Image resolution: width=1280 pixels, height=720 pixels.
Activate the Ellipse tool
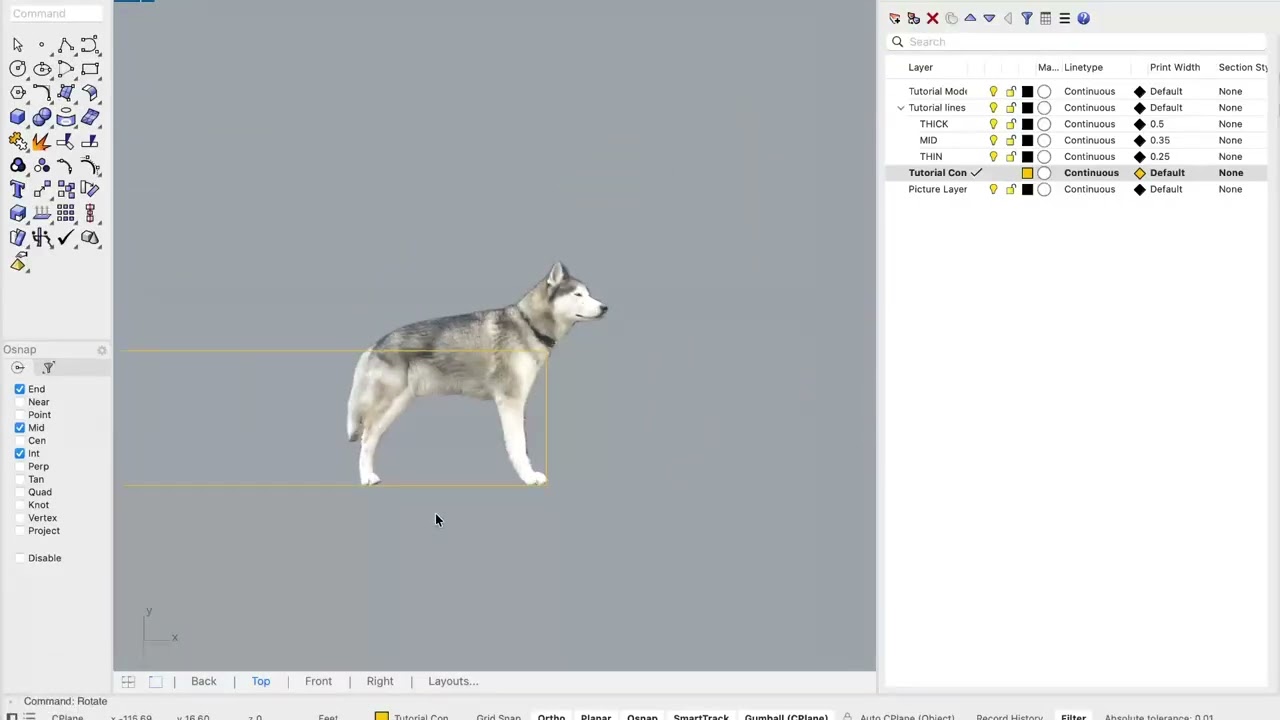(x=41, y=69)
